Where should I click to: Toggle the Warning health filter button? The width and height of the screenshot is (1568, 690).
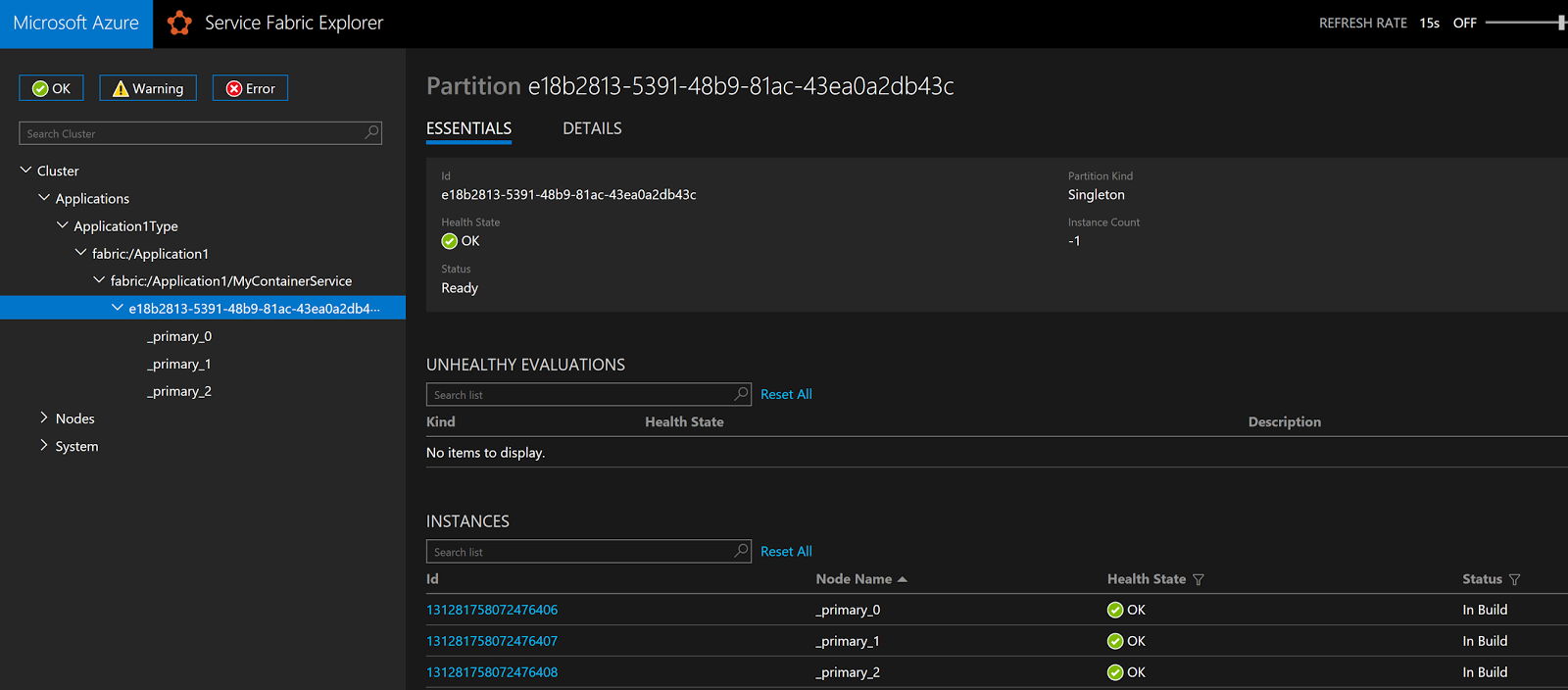tap(148, 88)
